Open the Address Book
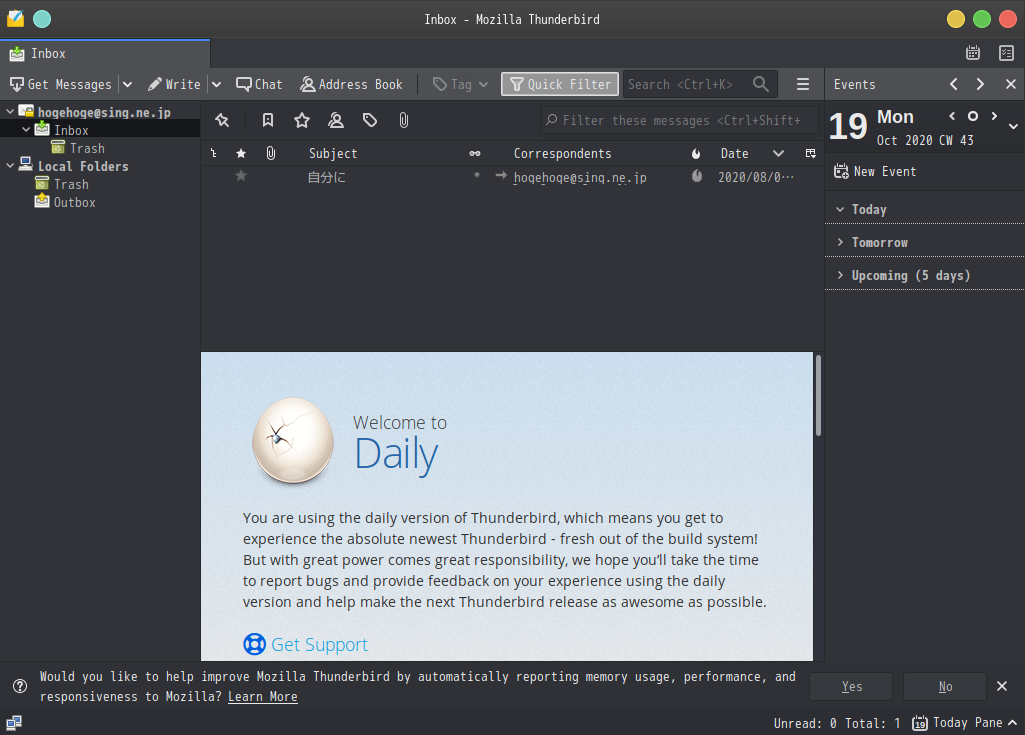The height and width of the screenshot is (735, 1025). [351, 84]
